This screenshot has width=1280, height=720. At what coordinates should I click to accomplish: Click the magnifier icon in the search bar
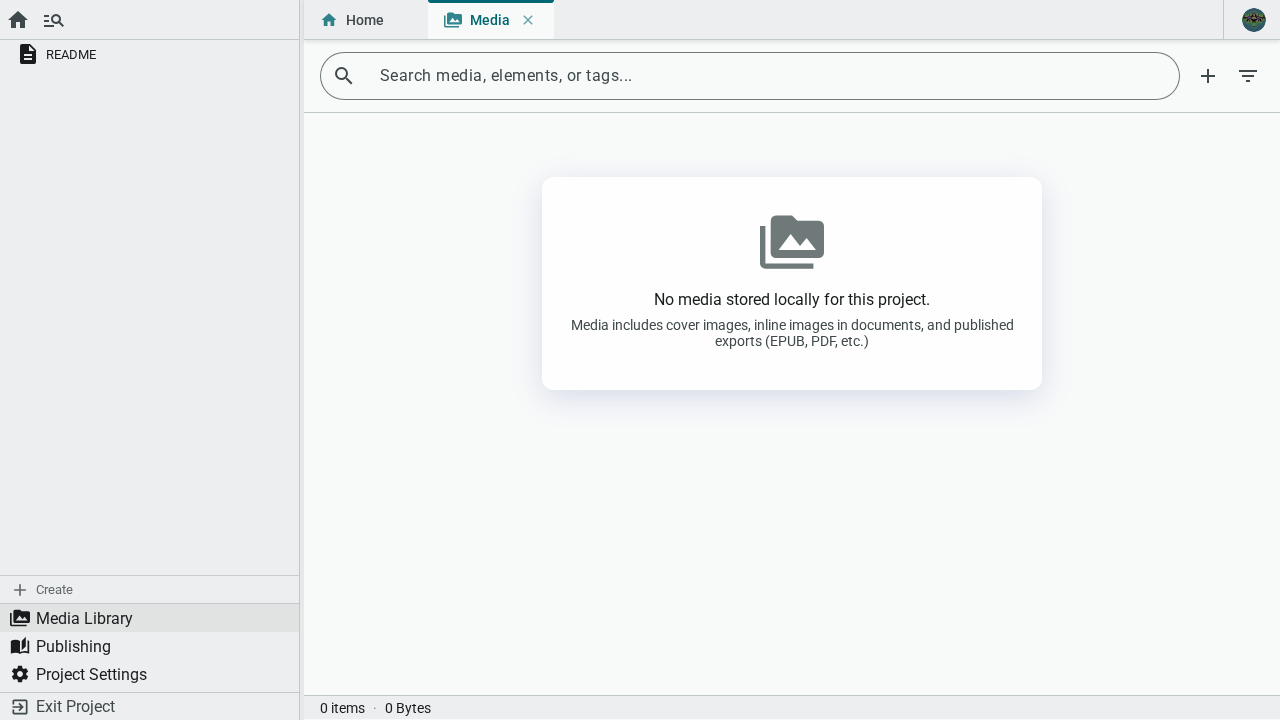(344, 76)
